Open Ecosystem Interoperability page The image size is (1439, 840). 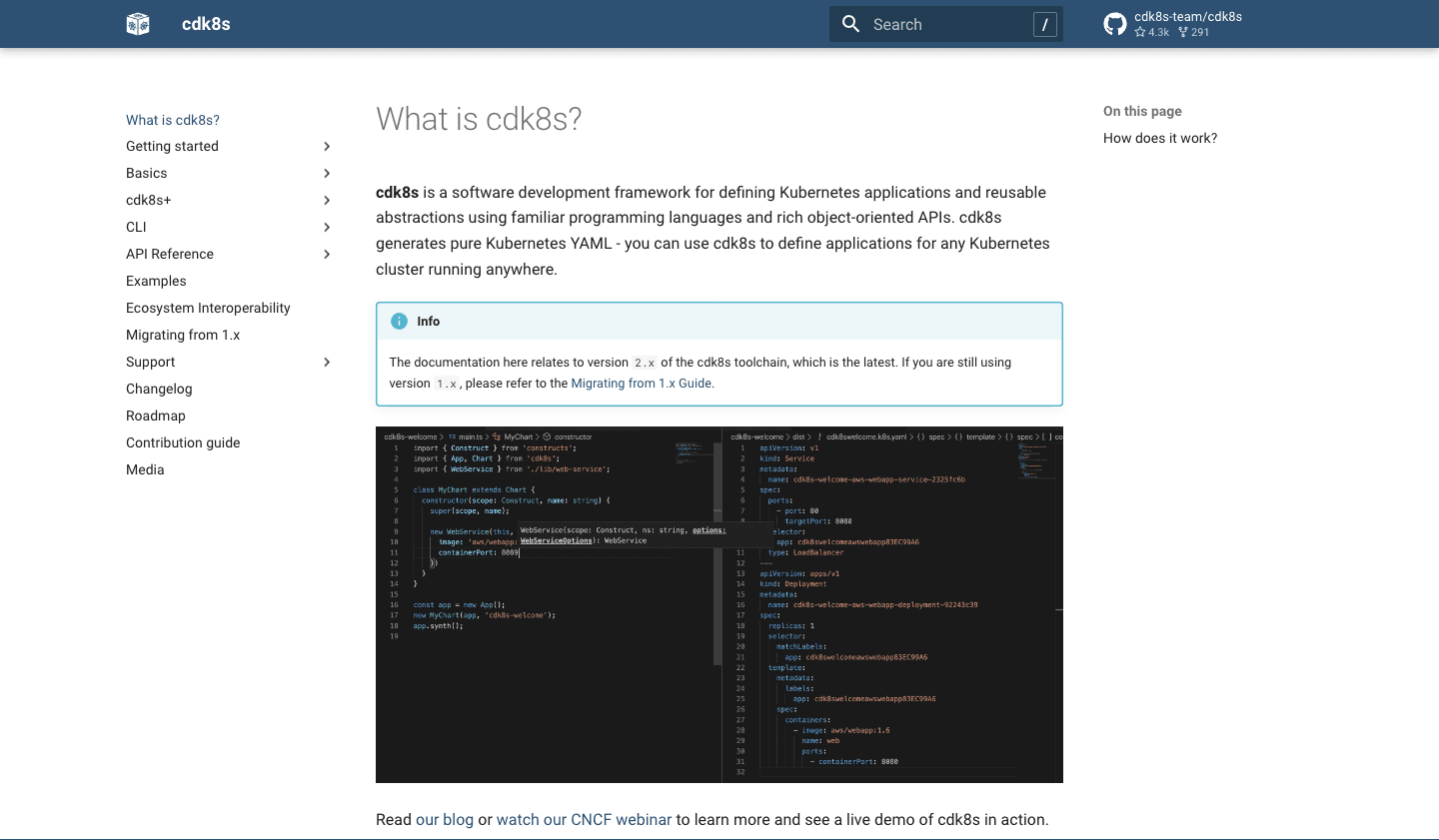pyautogui.click(x=208, y=308)
